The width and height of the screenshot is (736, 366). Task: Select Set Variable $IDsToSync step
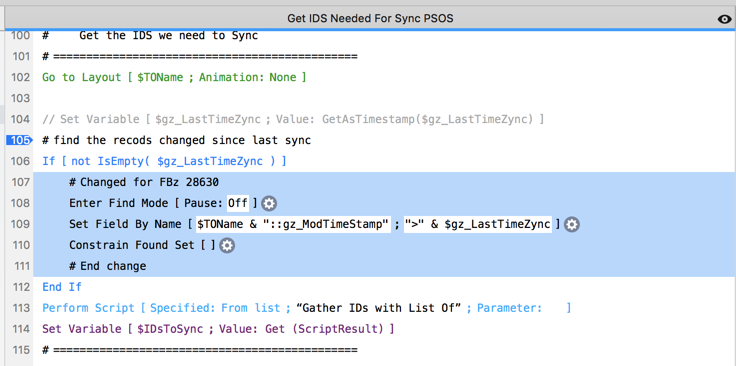tap(218, 329)
